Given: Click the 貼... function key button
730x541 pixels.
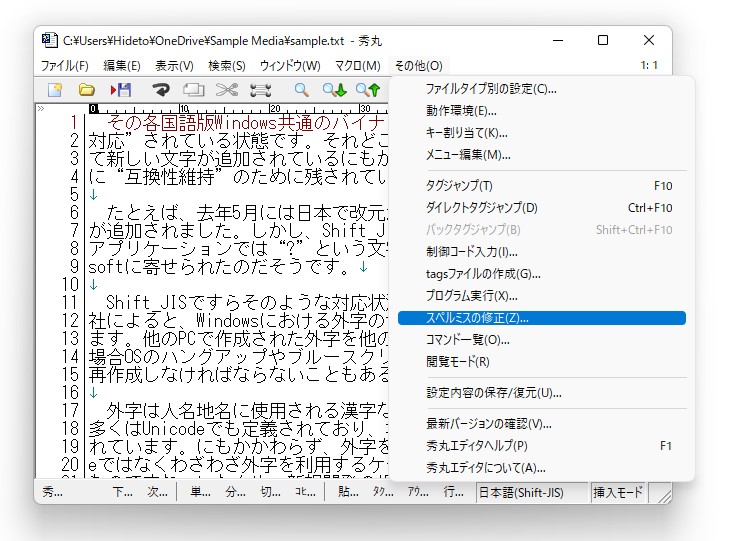Looking at the screenshot, I should pyautogui.click(x=348, y=492).
